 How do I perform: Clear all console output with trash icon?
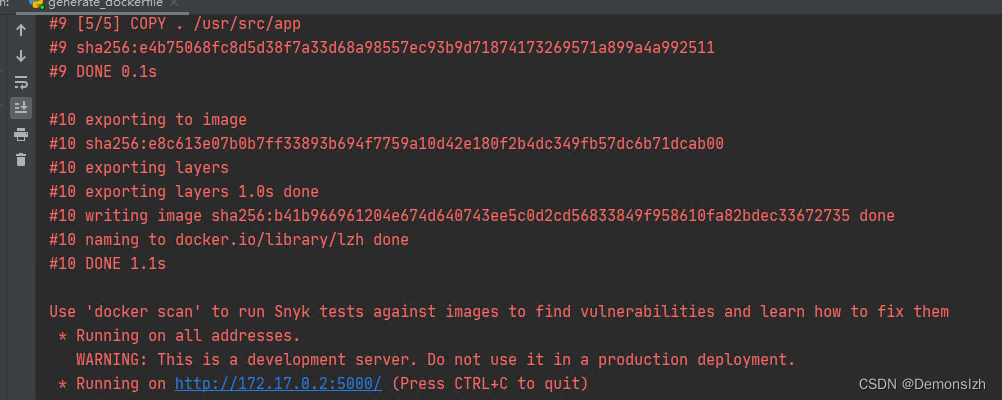(x=21, y=159)
